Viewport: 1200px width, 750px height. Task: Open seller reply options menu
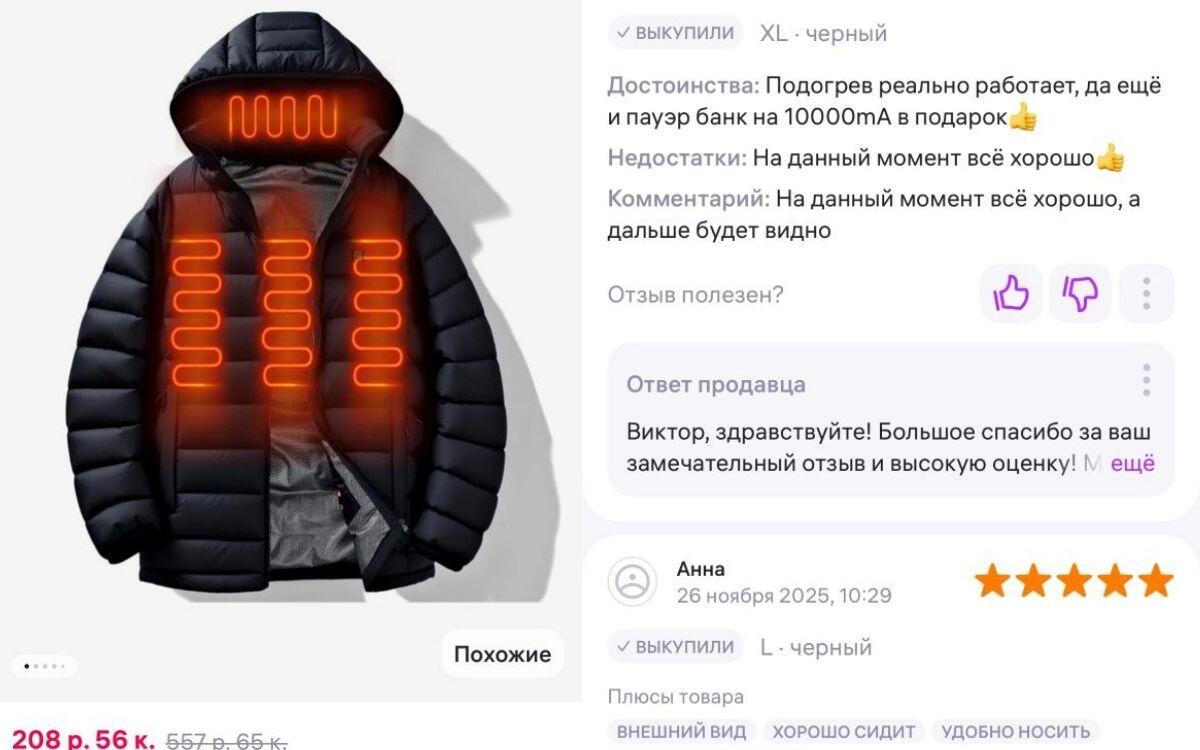[1146, 381]
